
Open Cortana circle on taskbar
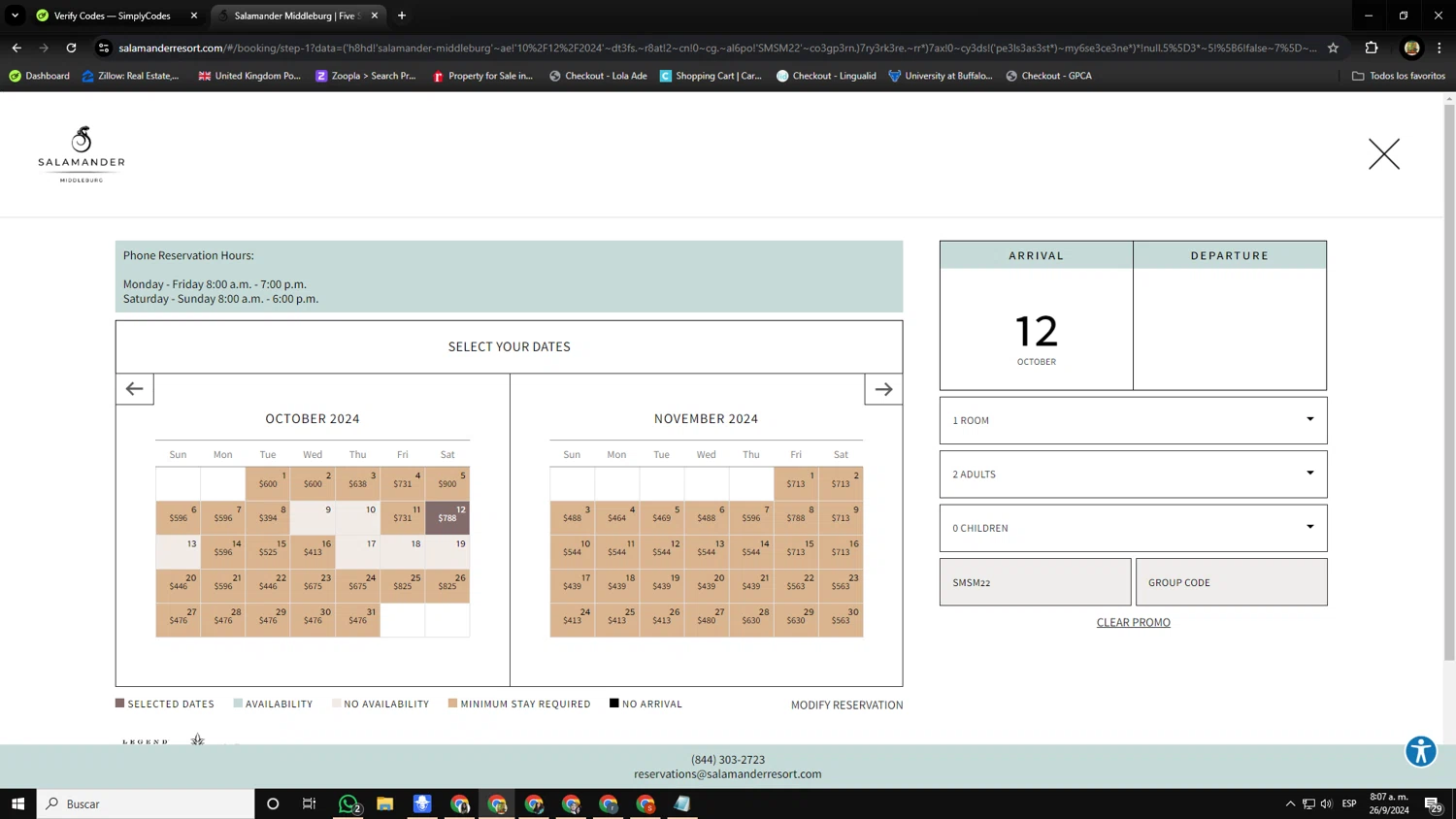pos(273,803)
